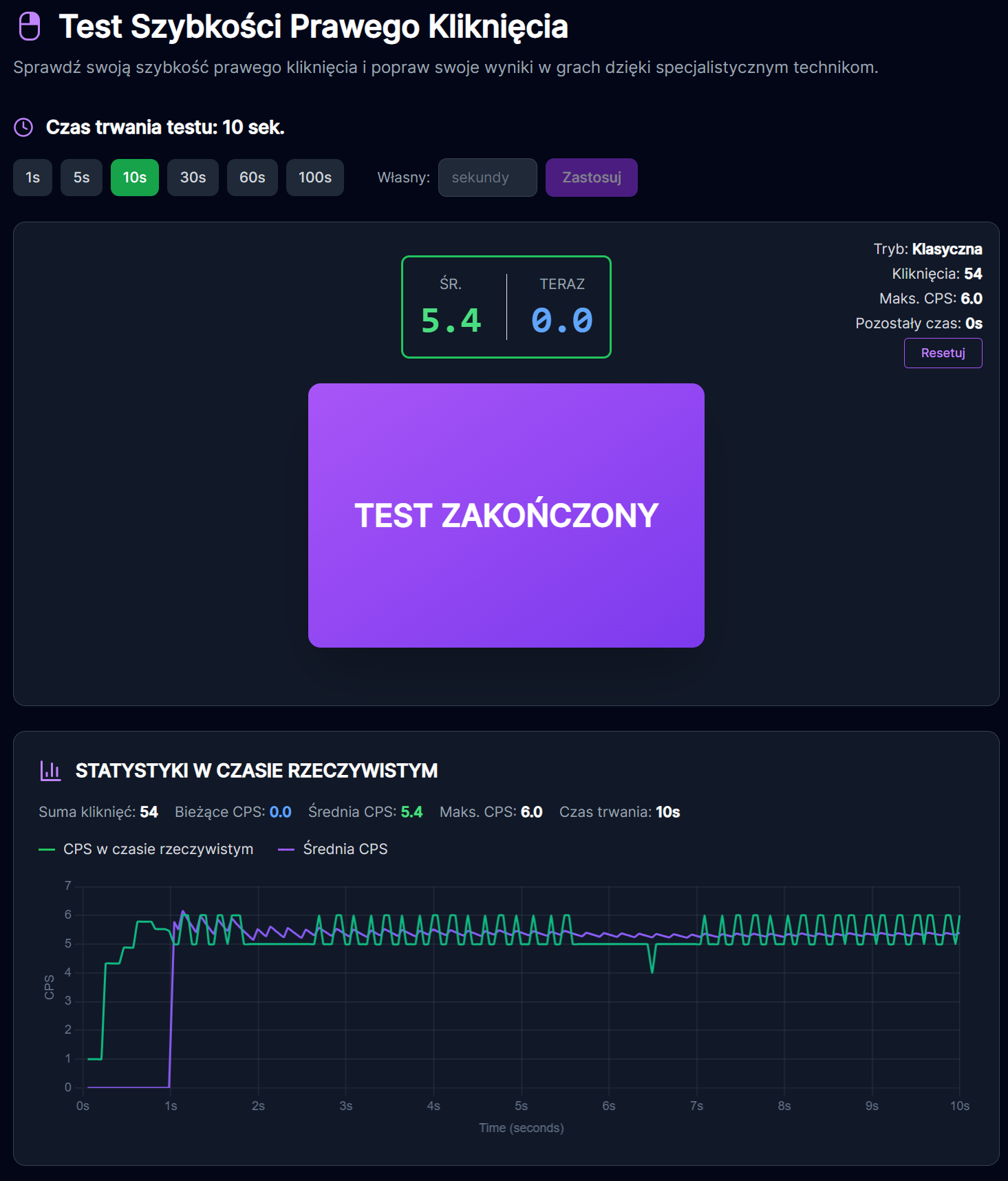1008x1181 pixels.
Task: Choose the 30s duration option
Action: (x=193, y=178)
